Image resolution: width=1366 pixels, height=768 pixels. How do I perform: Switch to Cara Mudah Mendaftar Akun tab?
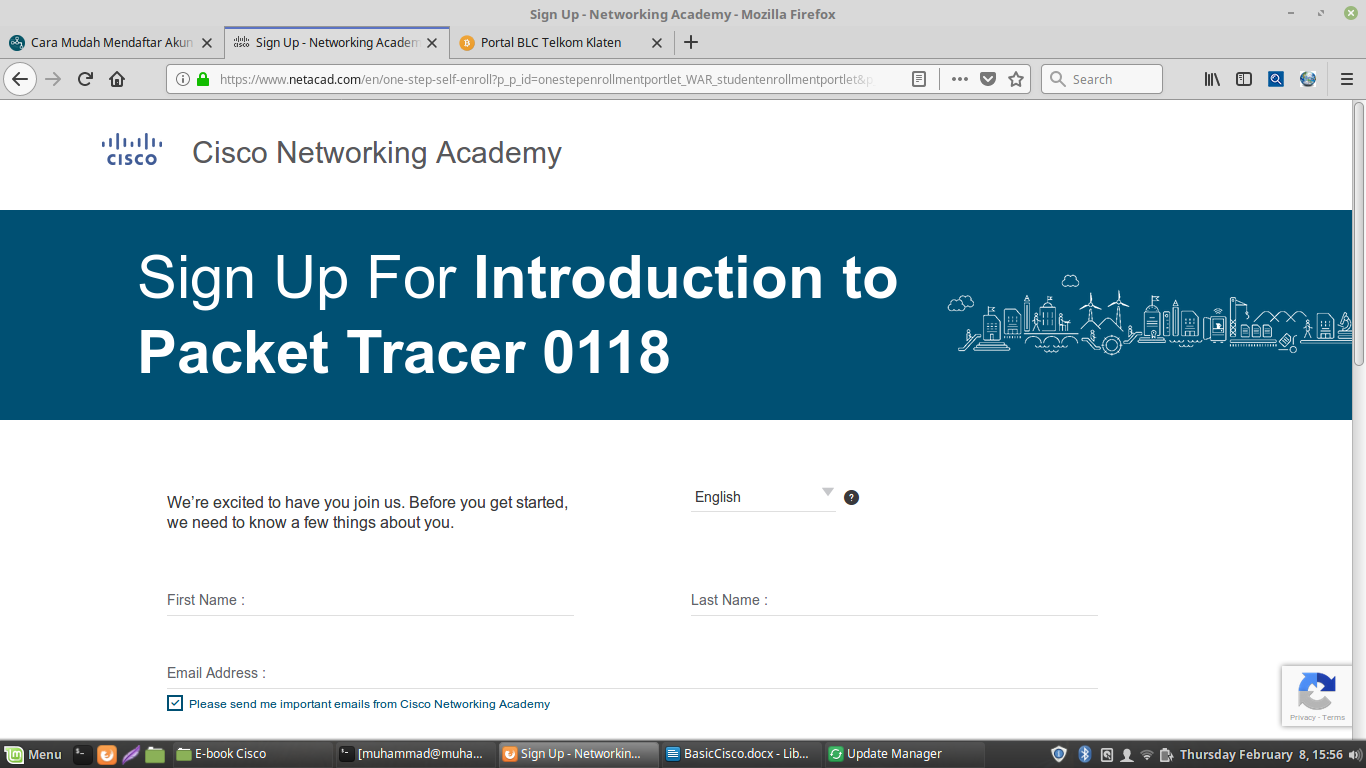pyautogui.click(x=110, y=42)
